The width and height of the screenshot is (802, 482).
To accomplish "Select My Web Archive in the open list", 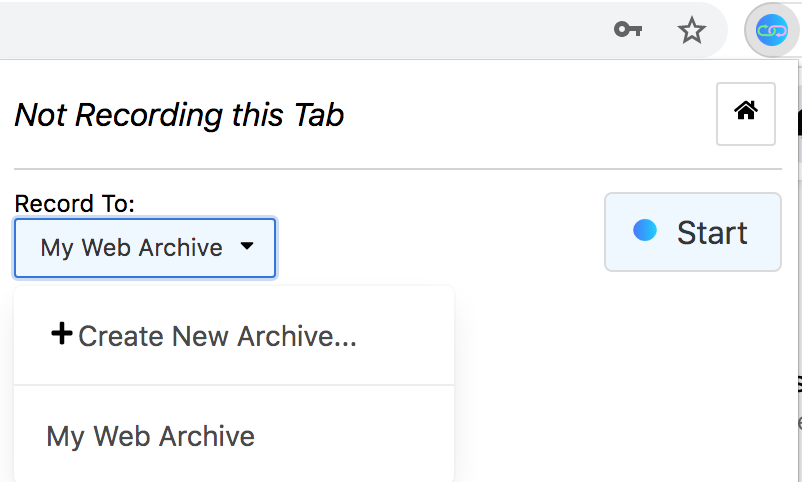I will 151,437.
